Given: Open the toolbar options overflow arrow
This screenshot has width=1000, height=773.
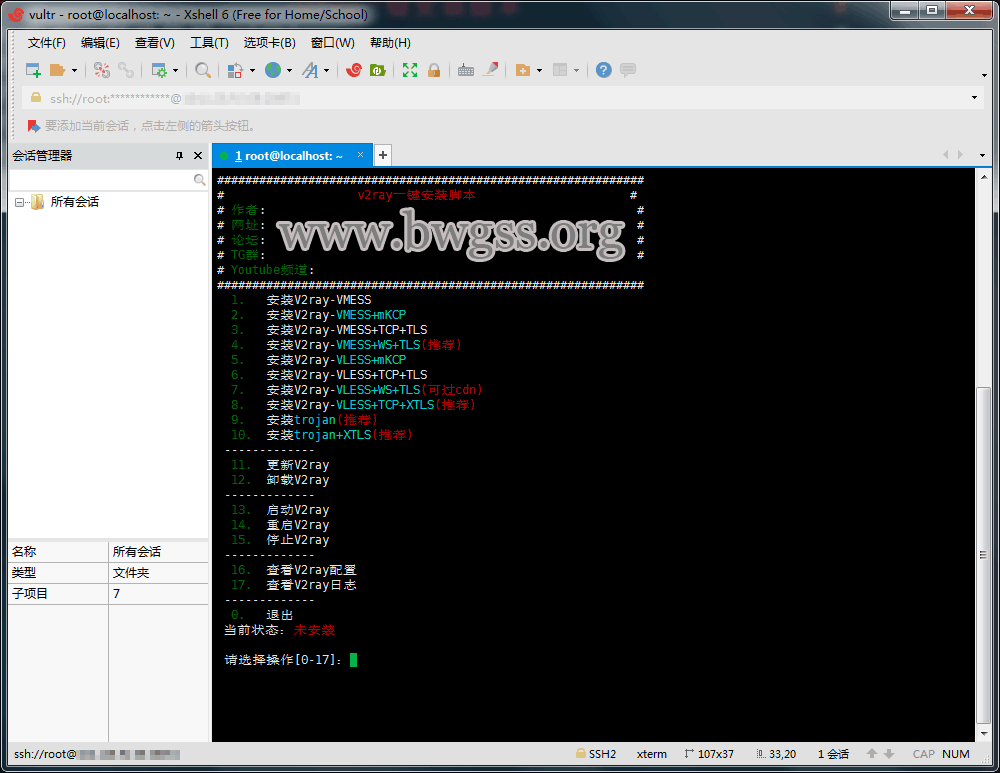Looking at the screenshot, I should (984, 75).
